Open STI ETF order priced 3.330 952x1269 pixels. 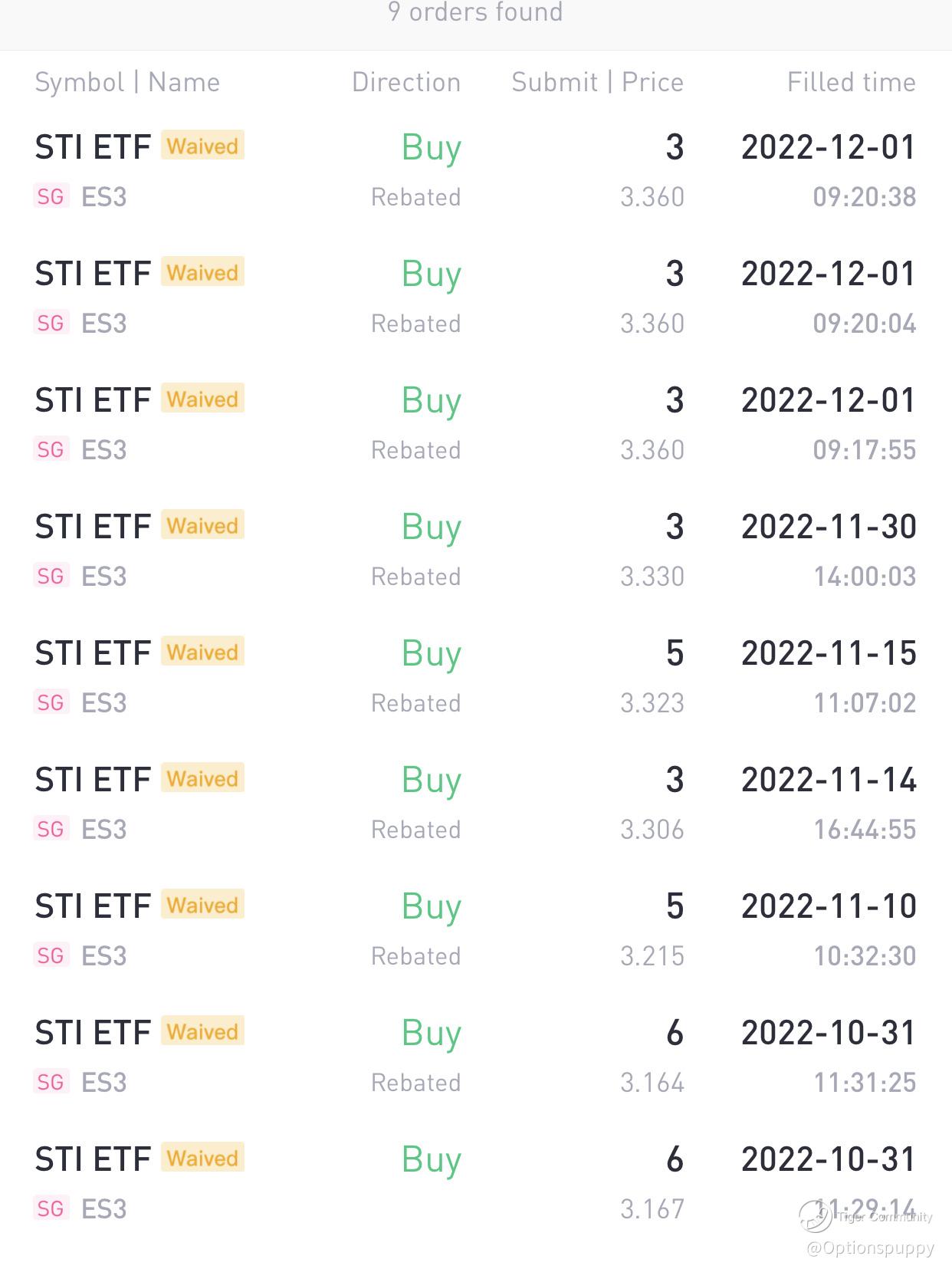[x=475, y=551]
